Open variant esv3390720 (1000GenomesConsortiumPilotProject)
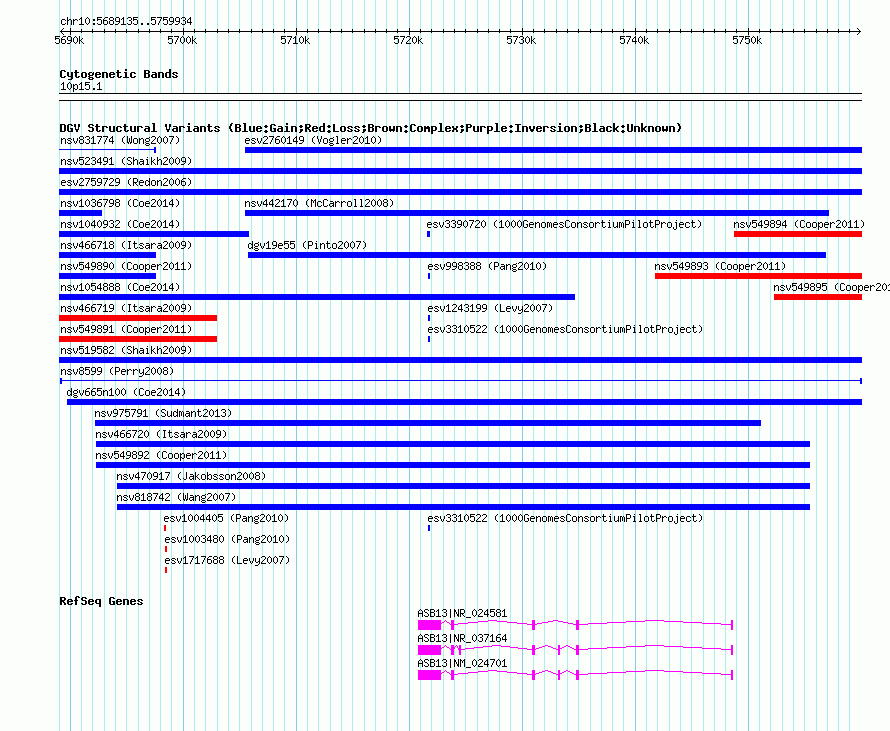This screenshot has width=890, height=731. point(565,224)
